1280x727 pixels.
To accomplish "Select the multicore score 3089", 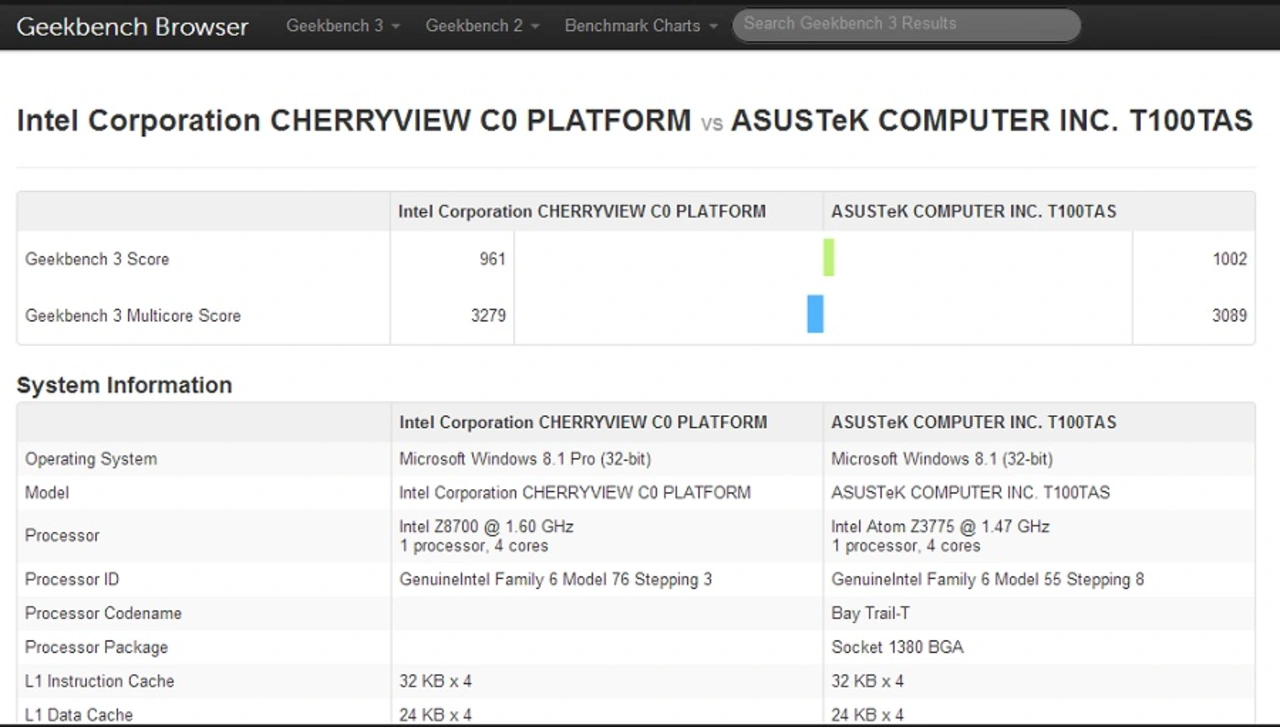I will click(x=1229, y=315).
